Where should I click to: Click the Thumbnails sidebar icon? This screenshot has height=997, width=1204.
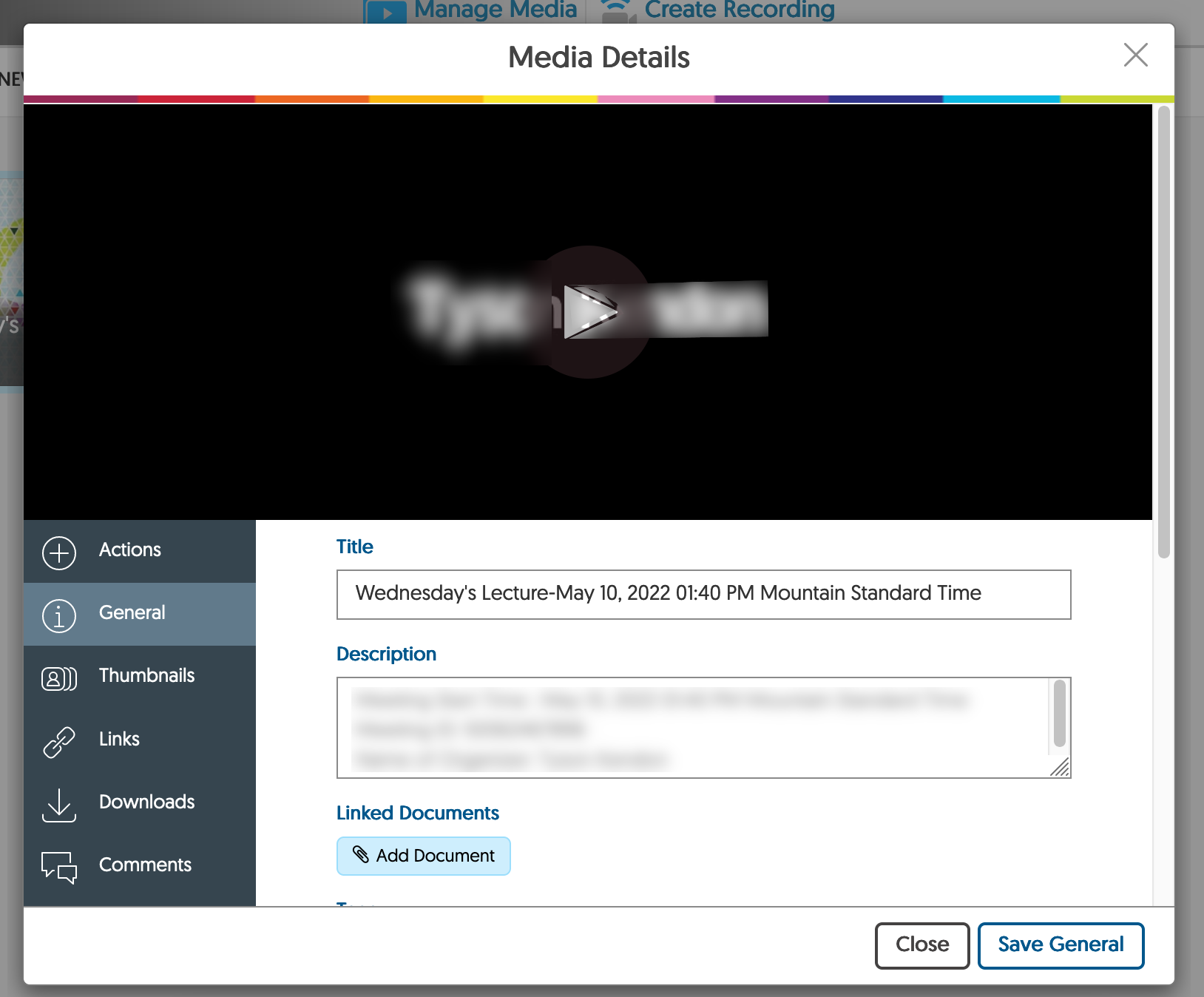[59, 678]
